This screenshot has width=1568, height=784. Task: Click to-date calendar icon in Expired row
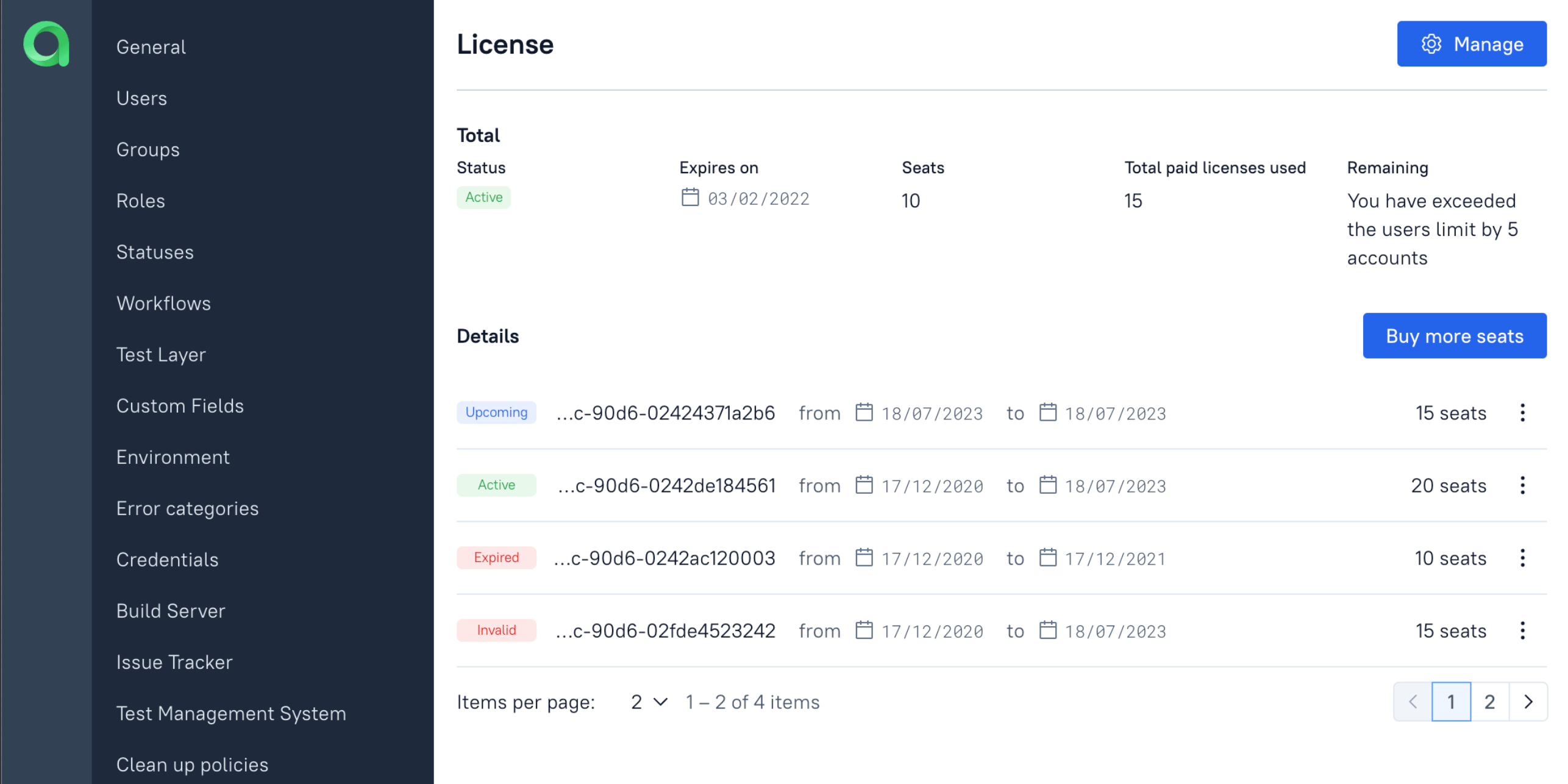[1047, 557]
